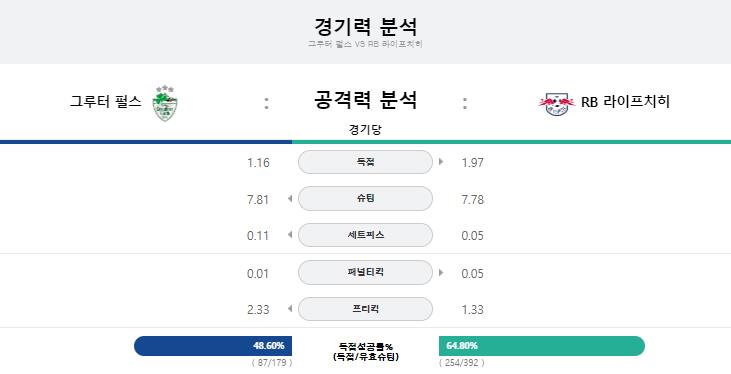Click the RB 라이프치히 team name

pos(625,102)
